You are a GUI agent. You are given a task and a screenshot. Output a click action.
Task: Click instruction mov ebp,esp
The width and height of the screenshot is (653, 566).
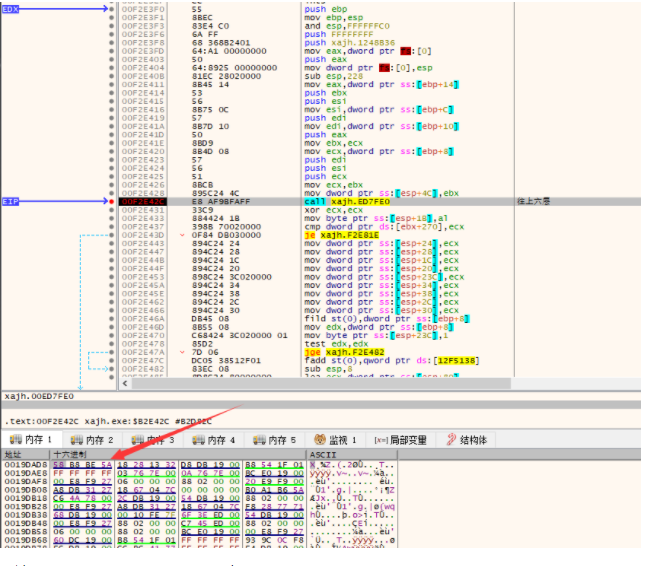(x=334, y=17)
